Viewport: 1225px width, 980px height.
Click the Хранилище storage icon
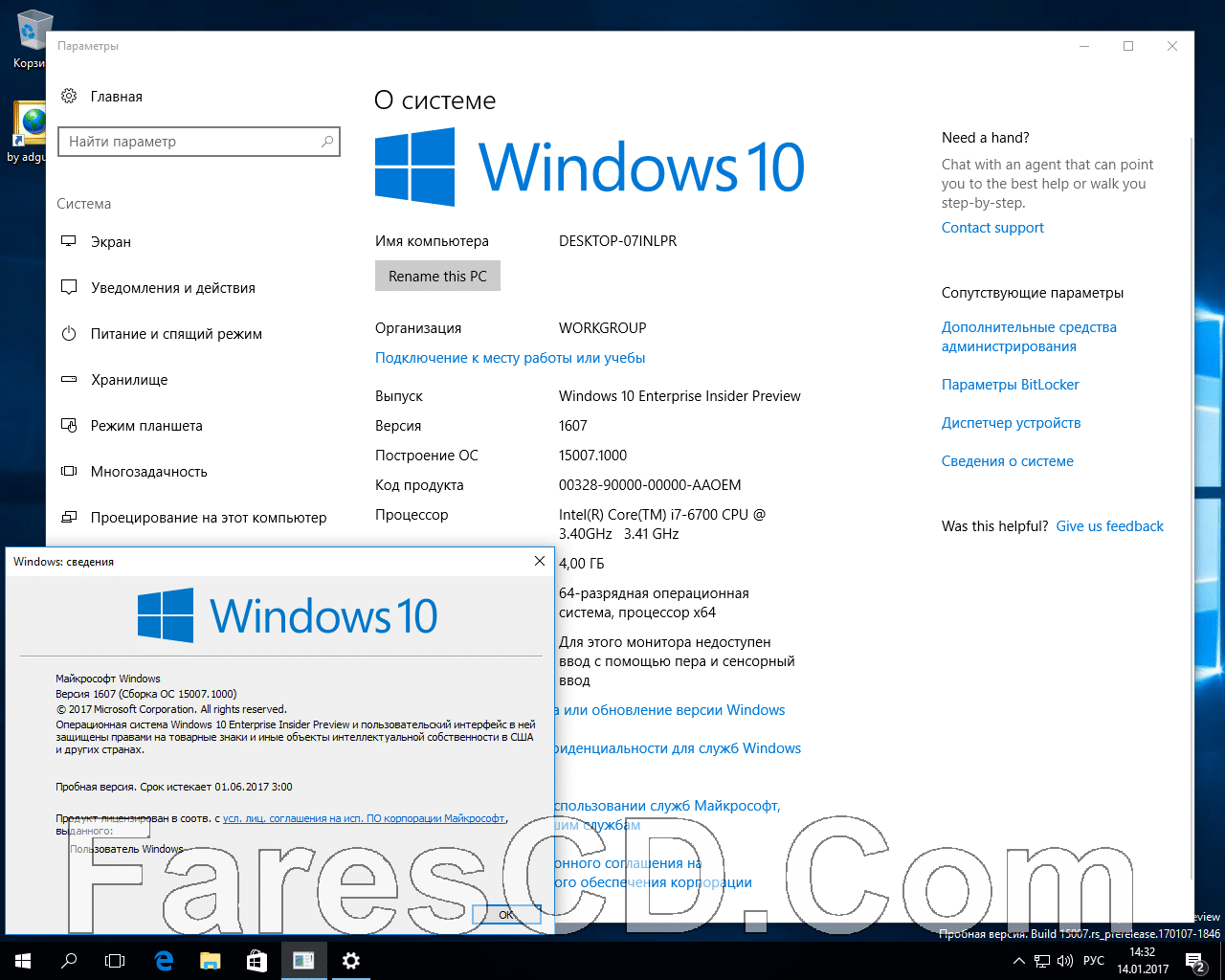pyautogui.click(x=69, y=379)
